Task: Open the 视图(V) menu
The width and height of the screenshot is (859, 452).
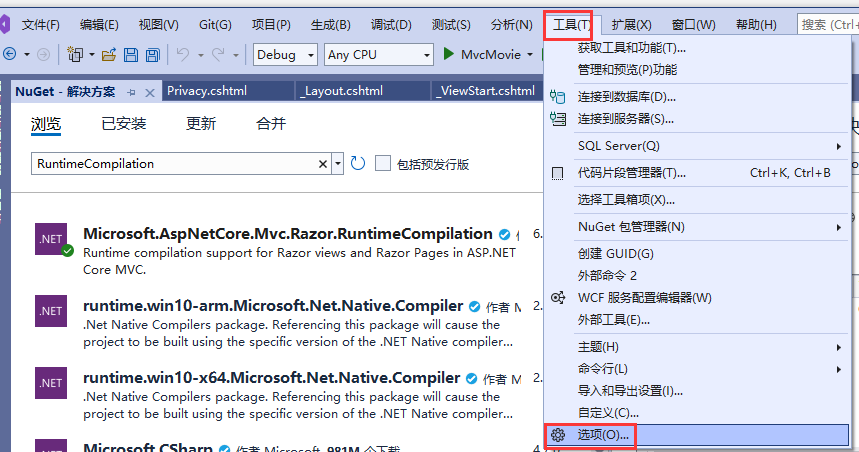Action: pos(158,25)
